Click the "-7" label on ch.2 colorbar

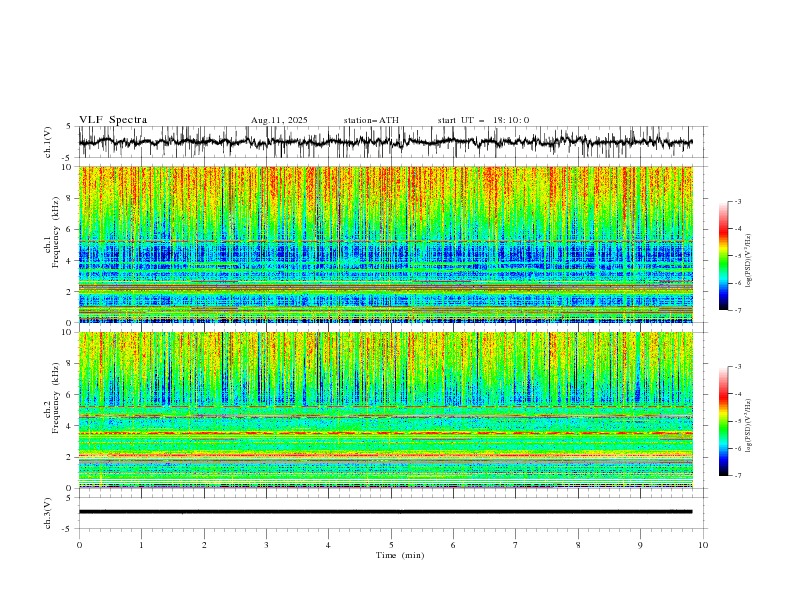(737, 476)
